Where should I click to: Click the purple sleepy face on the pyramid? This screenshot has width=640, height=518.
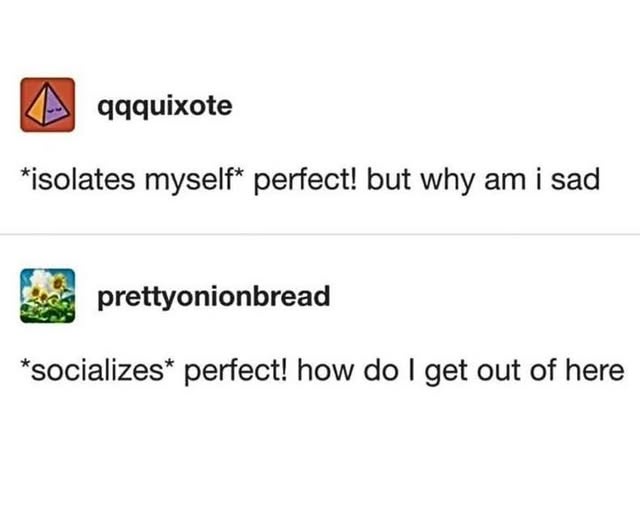(x=54, y=109)
